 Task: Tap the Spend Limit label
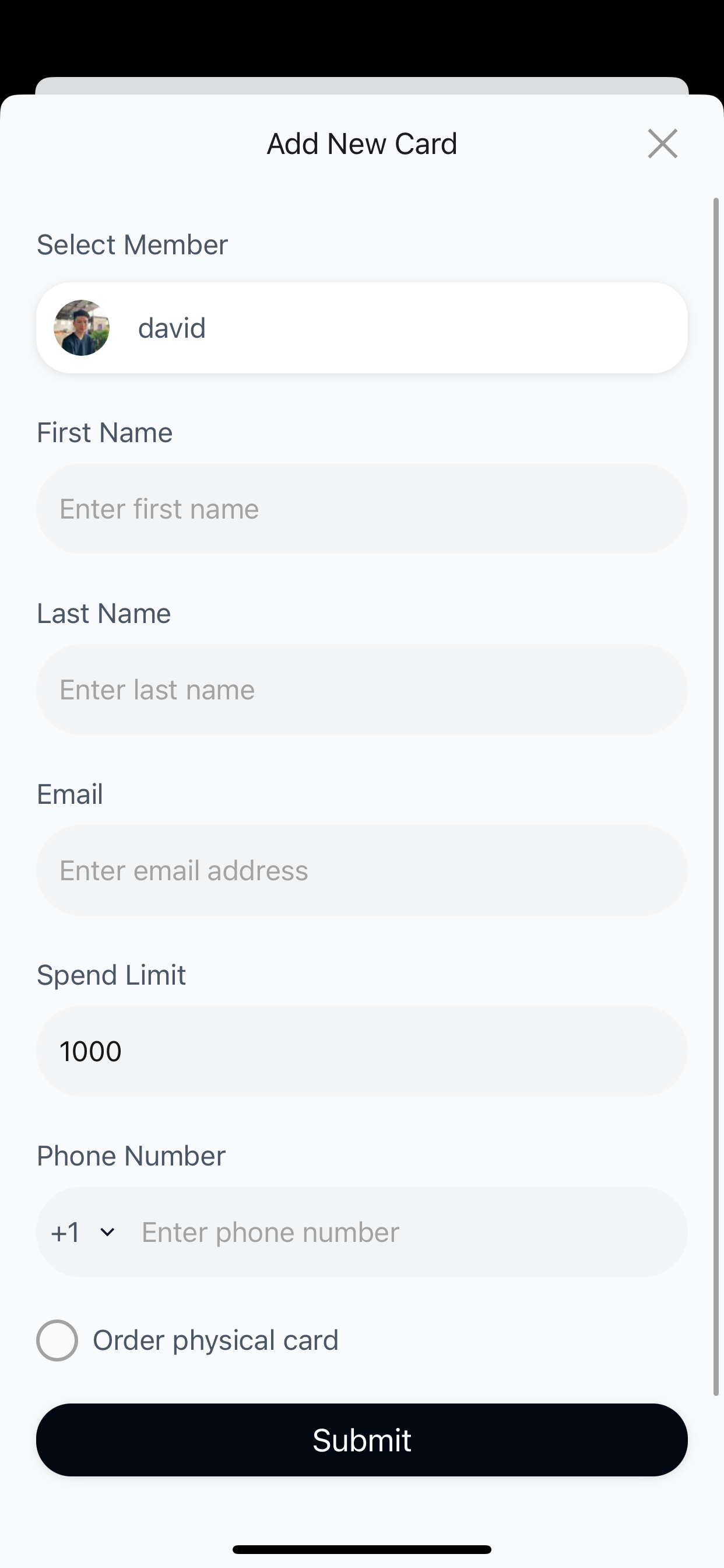tap(111, 975)
